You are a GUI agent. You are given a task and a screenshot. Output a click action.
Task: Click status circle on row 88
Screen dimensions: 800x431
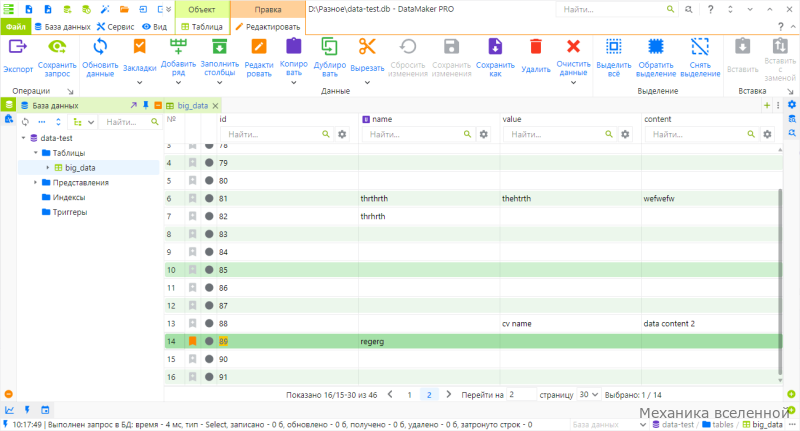[209, 323]
